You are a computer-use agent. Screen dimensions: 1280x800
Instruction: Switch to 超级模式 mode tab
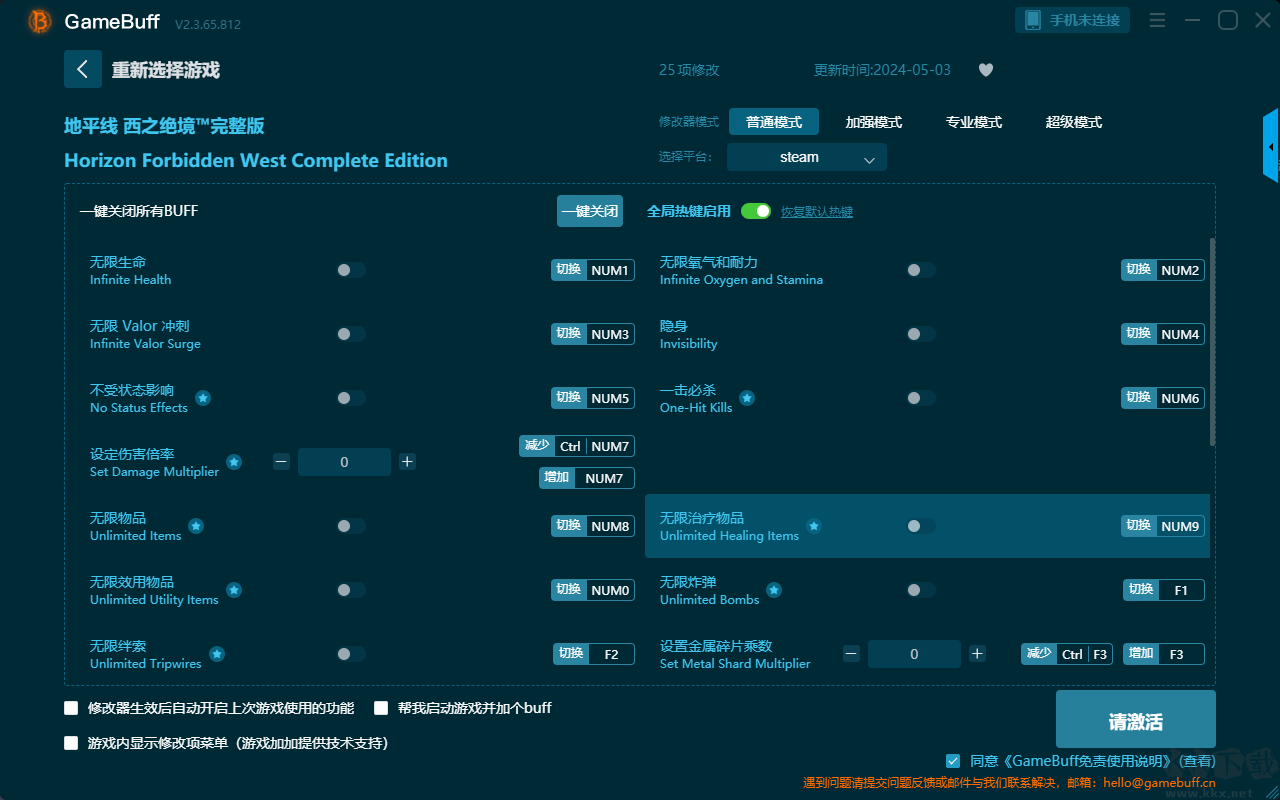tap(1074, 122)
